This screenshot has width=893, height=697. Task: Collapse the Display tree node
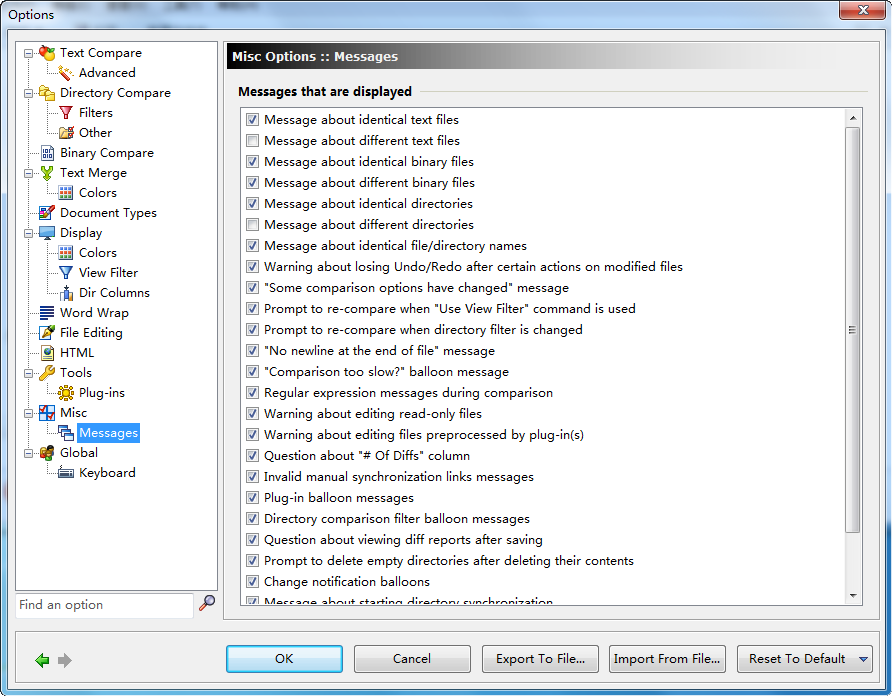[27, 233]
